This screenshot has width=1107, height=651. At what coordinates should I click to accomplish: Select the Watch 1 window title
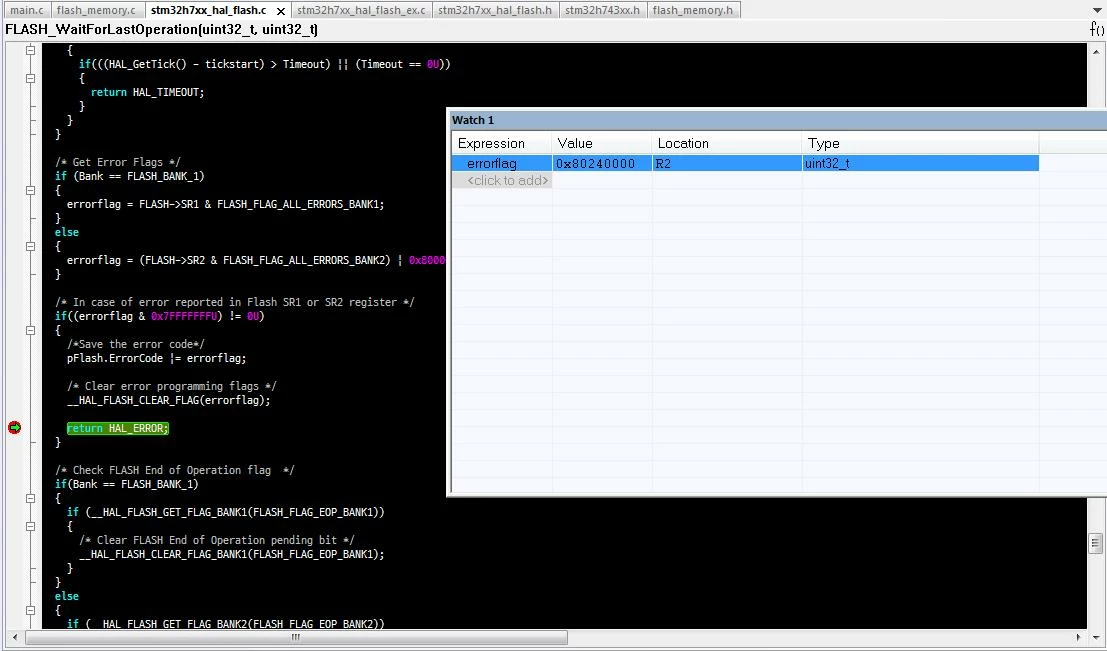(x=472, y=120)
